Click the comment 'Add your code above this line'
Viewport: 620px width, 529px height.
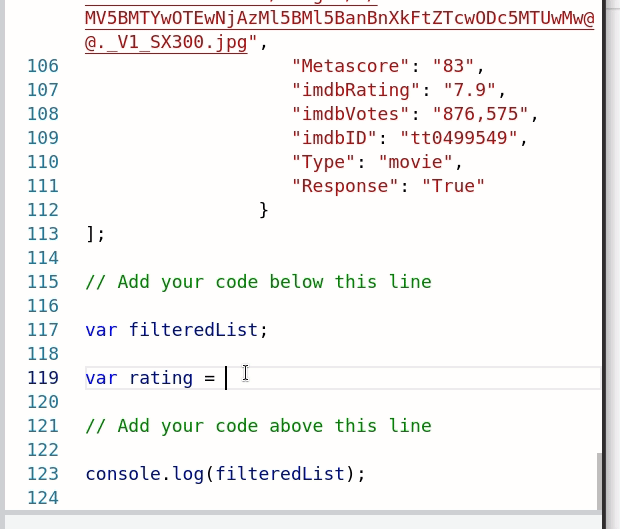(258, 426)
